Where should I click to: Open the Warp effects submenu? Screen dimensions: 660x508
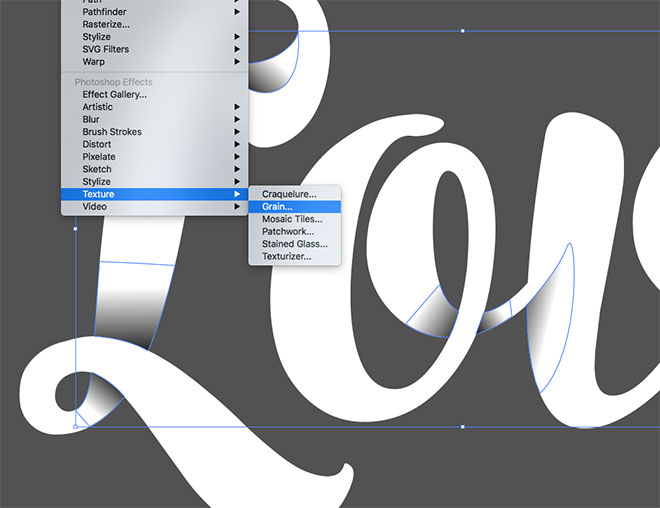tap(94, 62)
